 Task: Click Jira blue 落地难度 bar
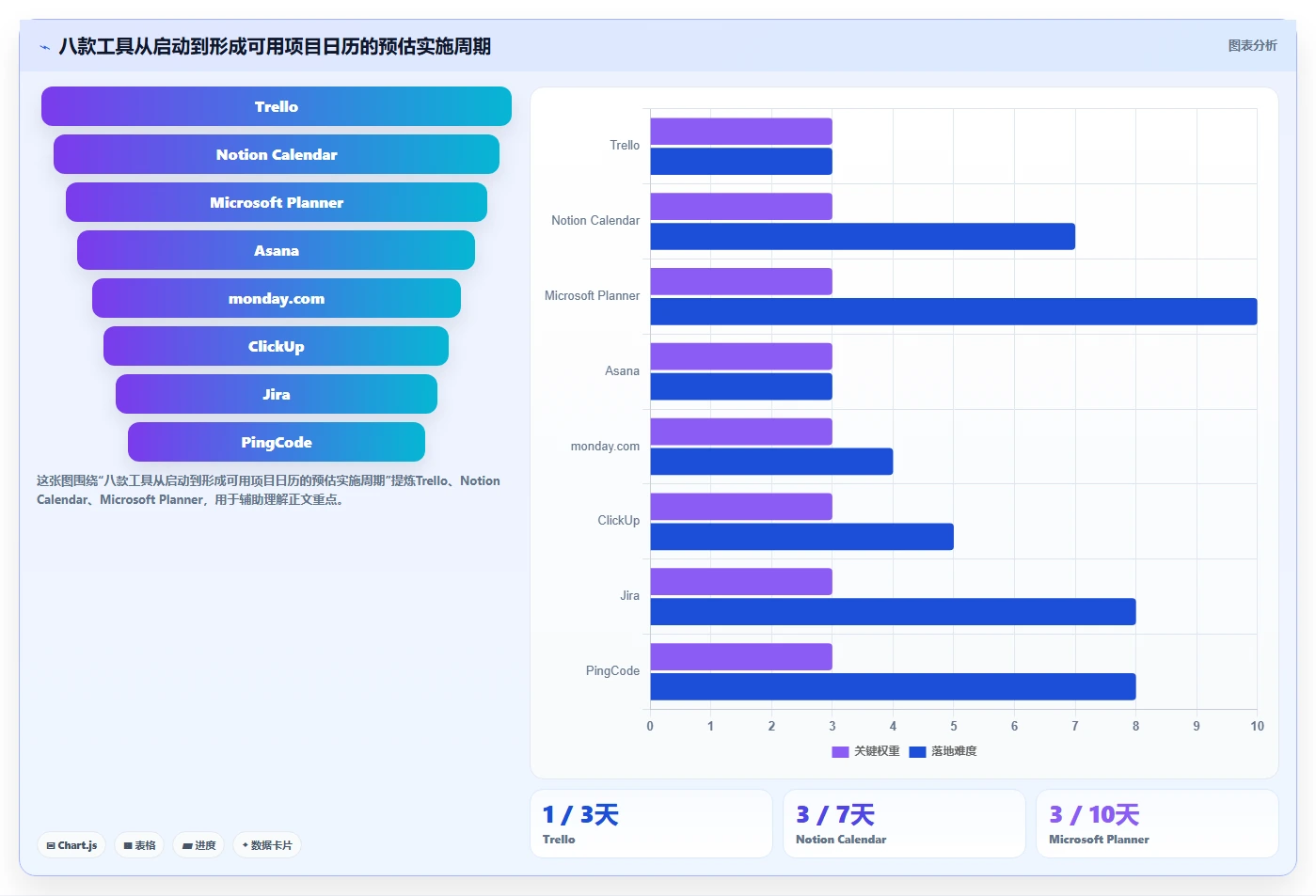(x=893, y=612)
